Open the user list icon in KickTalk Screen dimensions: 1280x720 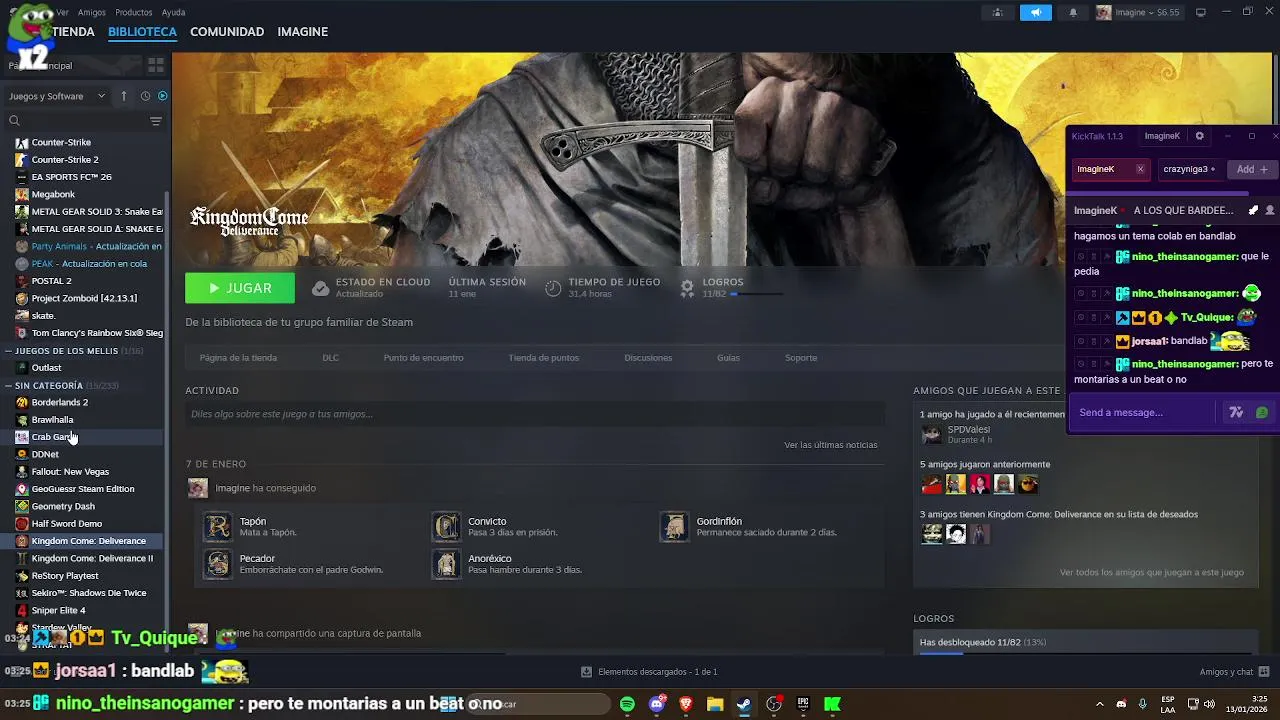1270,210
